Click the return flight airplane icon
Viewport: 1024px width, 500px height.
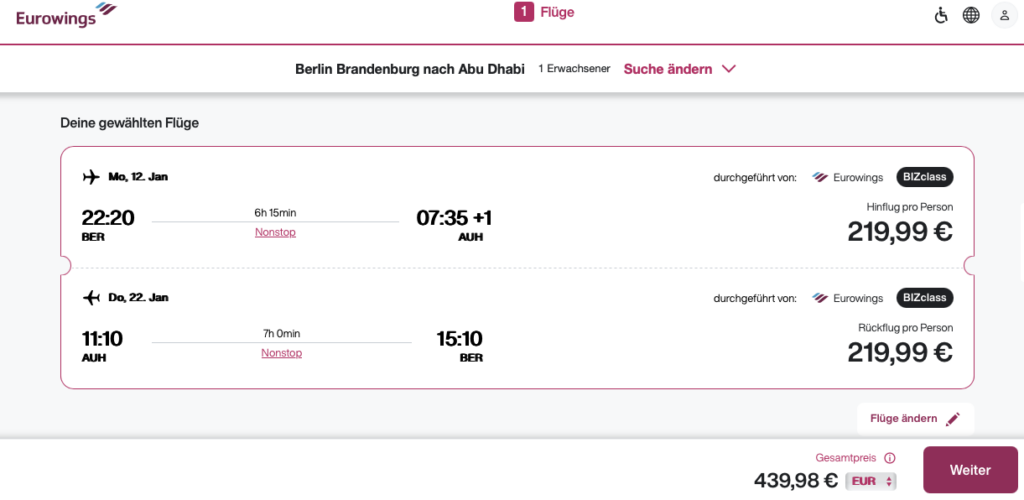click(91, 298)
